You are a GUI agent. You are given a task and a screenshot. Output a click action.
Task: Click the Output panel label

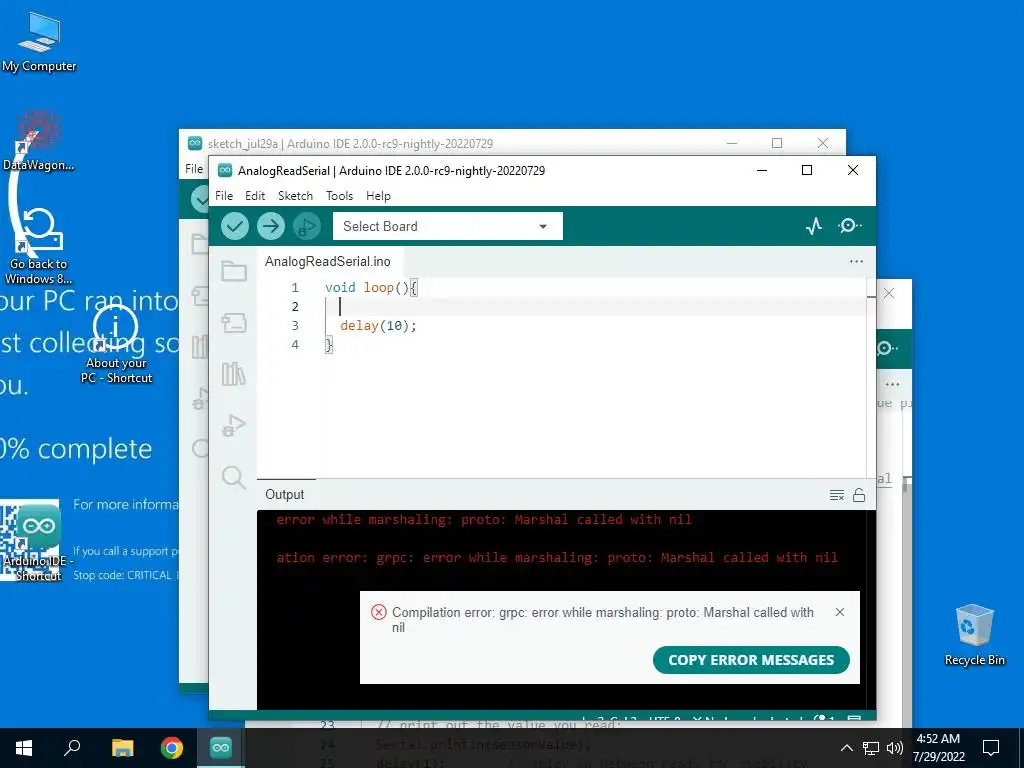pyautogui.click(x=285, y=494)
